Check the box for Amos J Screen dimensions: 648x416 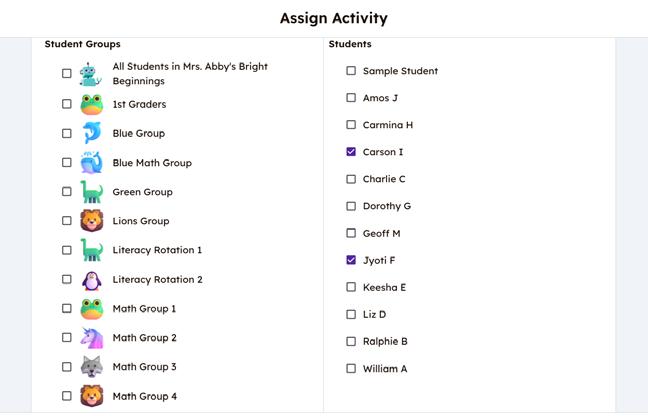pyautogui.click(x=351, y=98)
